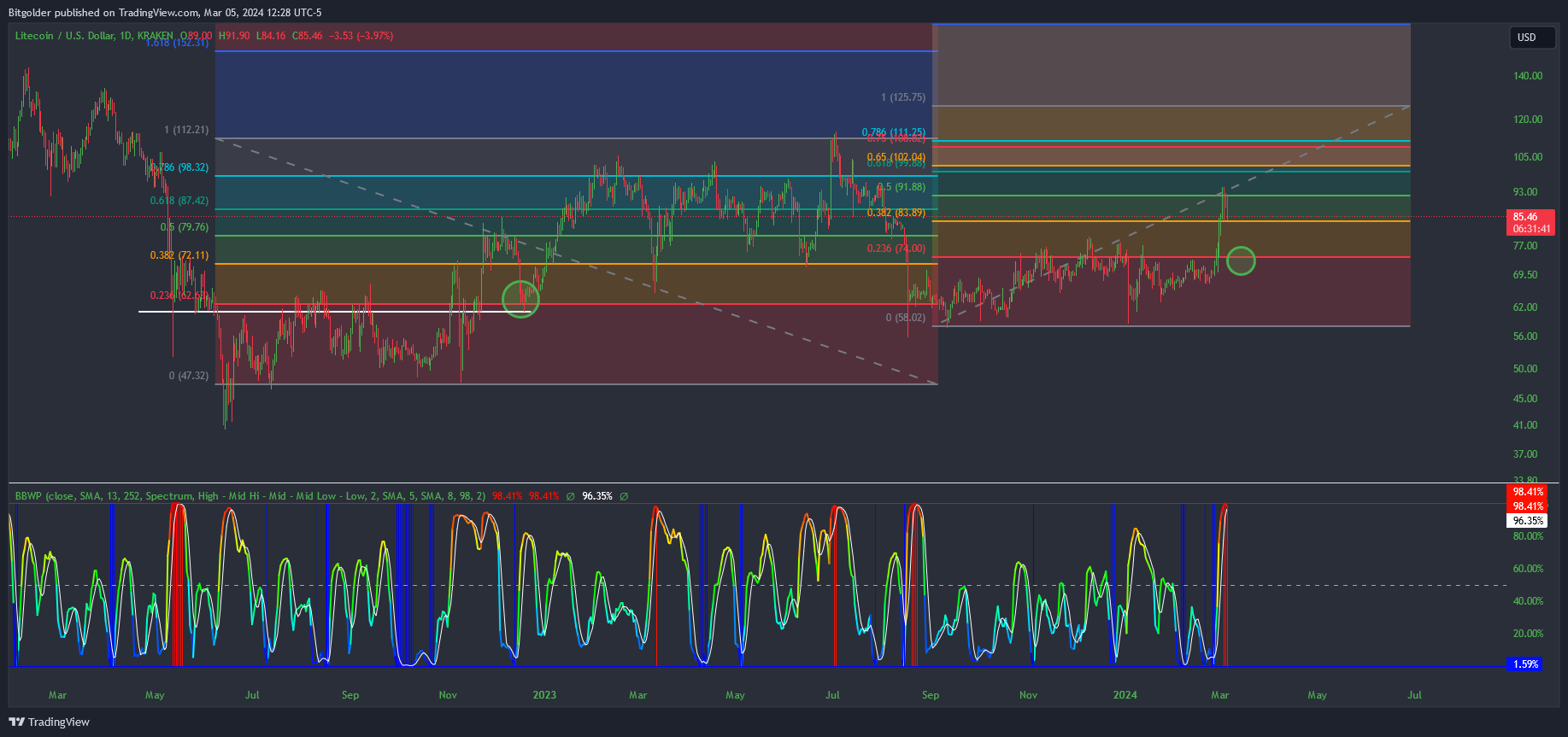Click the 45.00 price axis label
Screen dimensions: 1568x737
pos(1525,399)
